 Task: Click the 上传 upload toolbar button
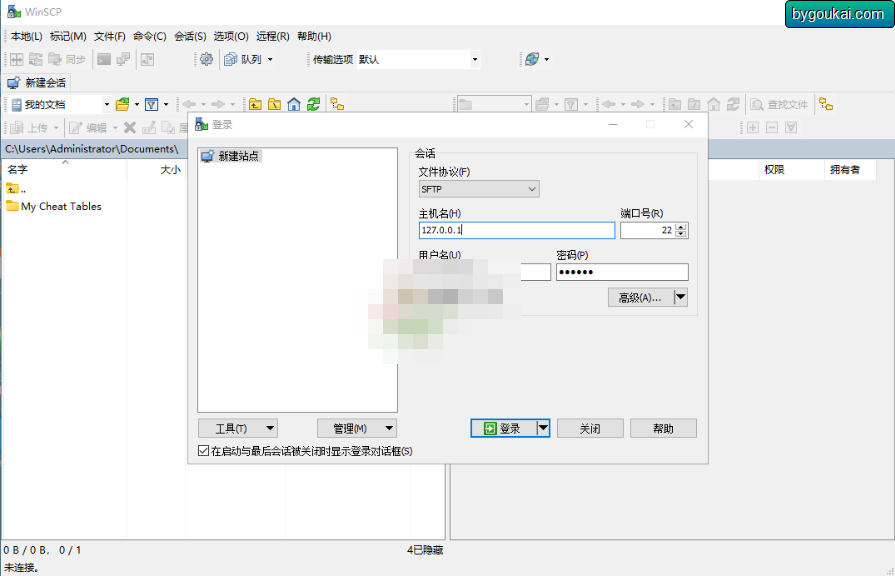pyautogui.click(x=34, y=128)
